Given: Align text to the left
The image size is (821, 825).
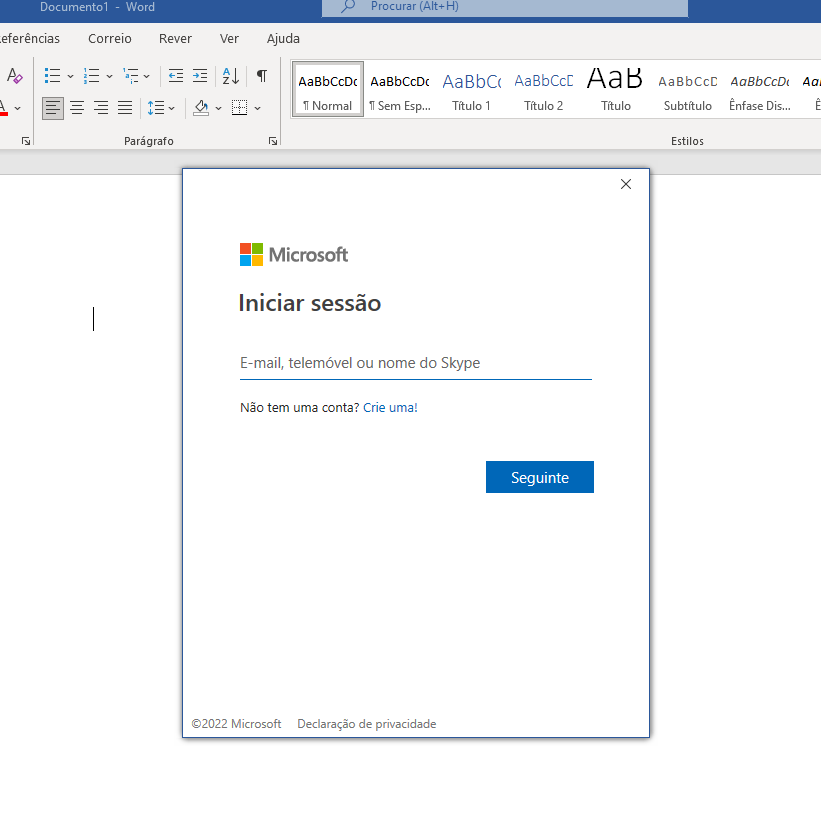Looking at the screenshot, I should click(53, 108).
